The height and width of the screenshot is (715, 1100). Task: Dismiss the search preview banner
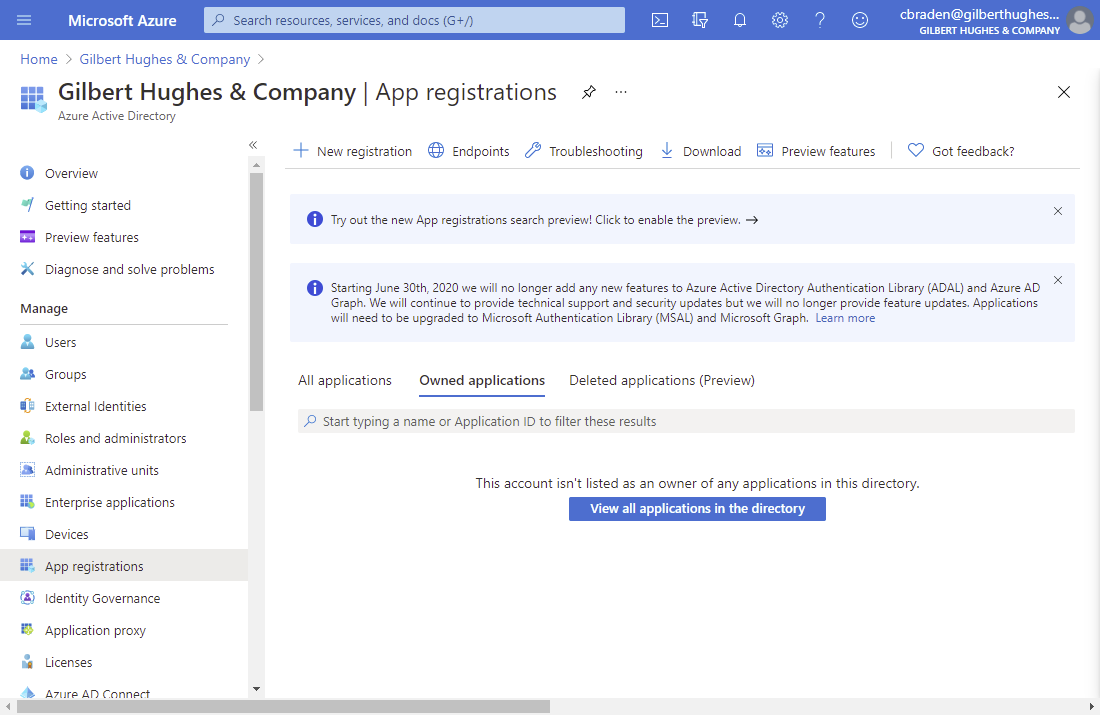coord(1058,211)
